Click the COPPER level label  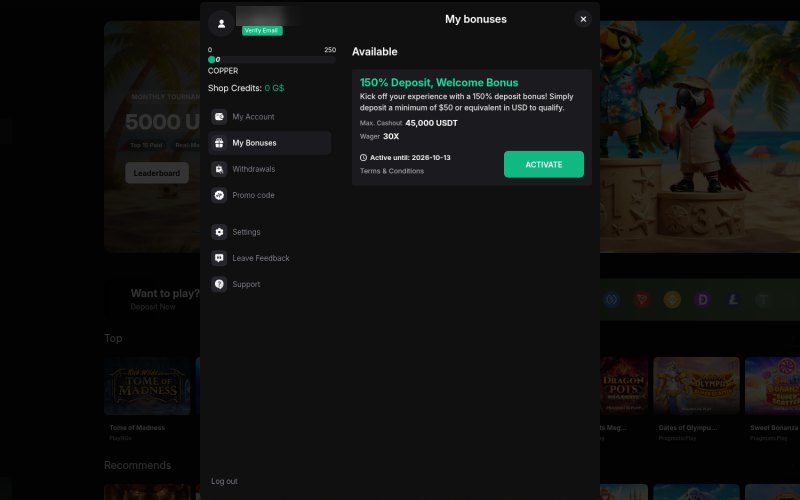pyautogui.click(x=223, y=71)
